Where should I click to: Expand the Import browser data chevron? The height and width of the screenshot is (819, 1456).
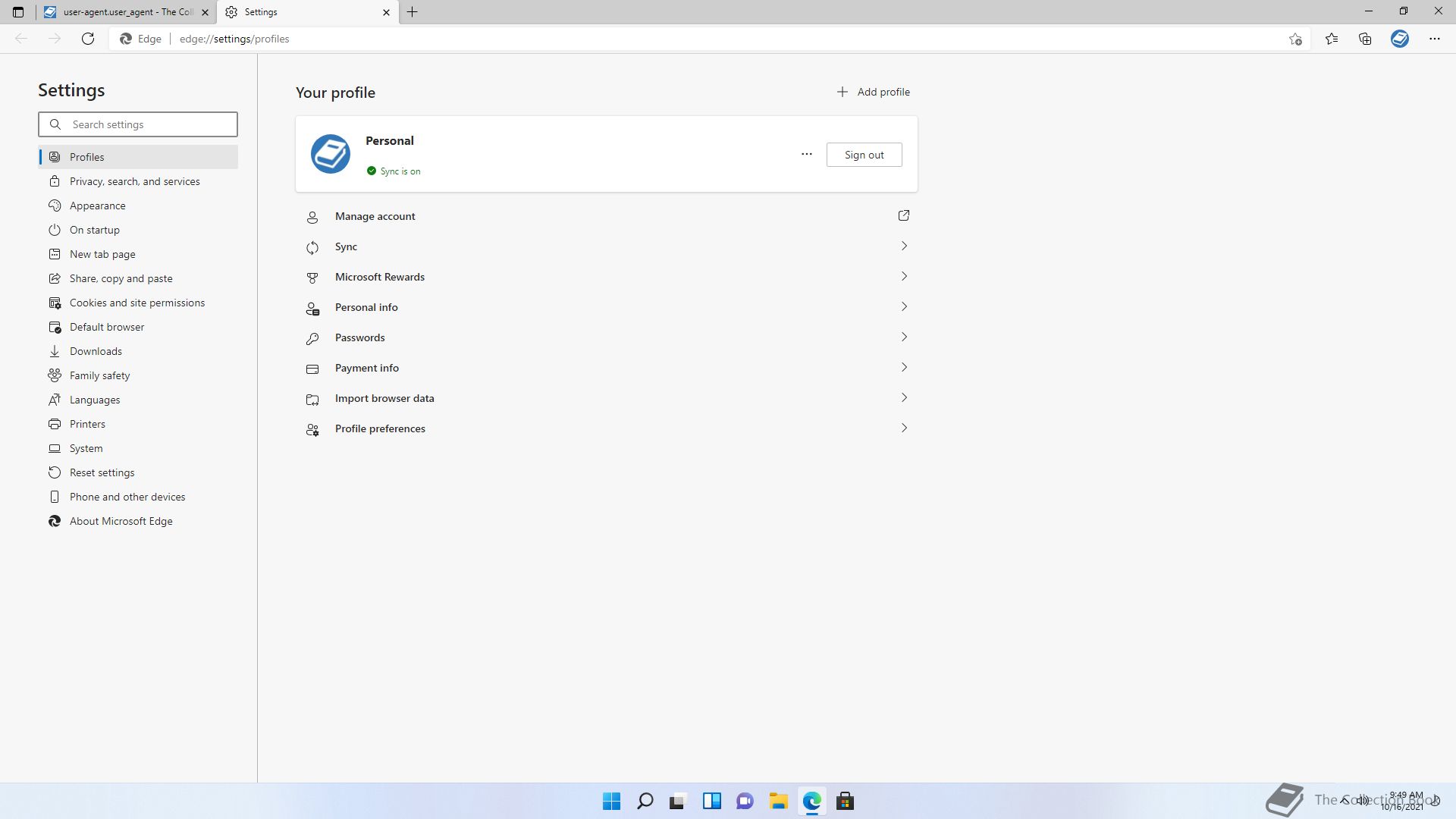tap(904, 398)
